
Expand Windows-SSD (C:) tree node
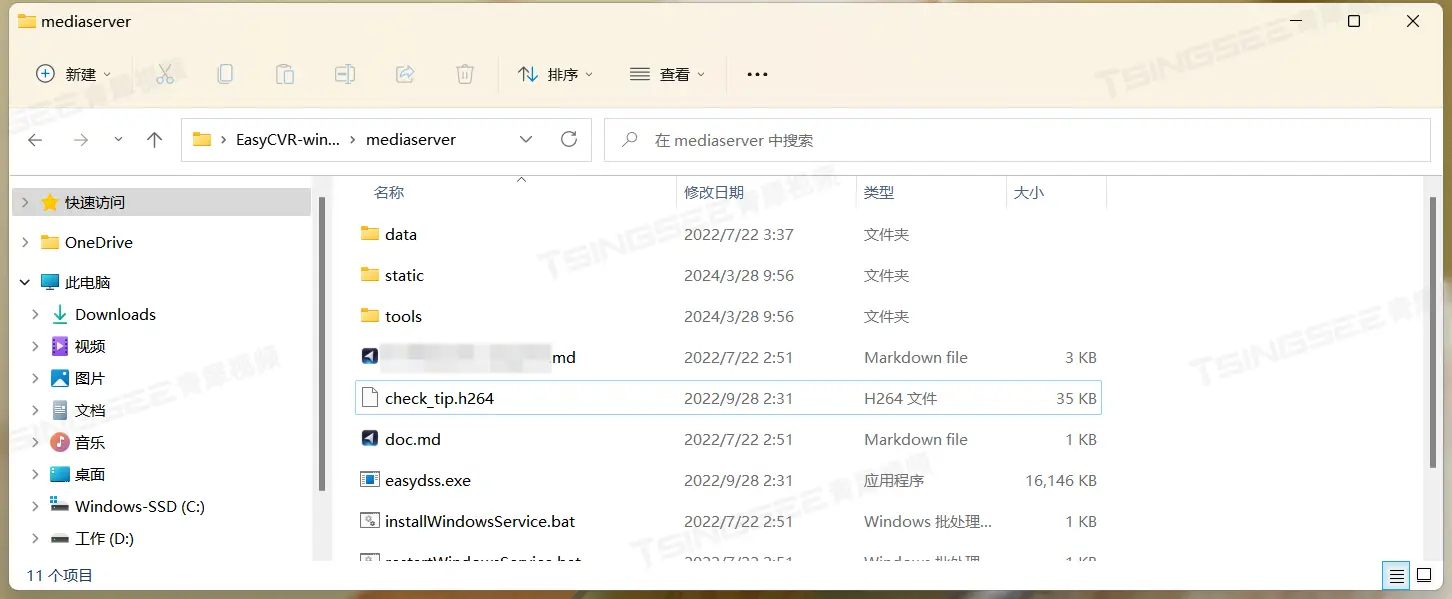click(x=35, y=506)
